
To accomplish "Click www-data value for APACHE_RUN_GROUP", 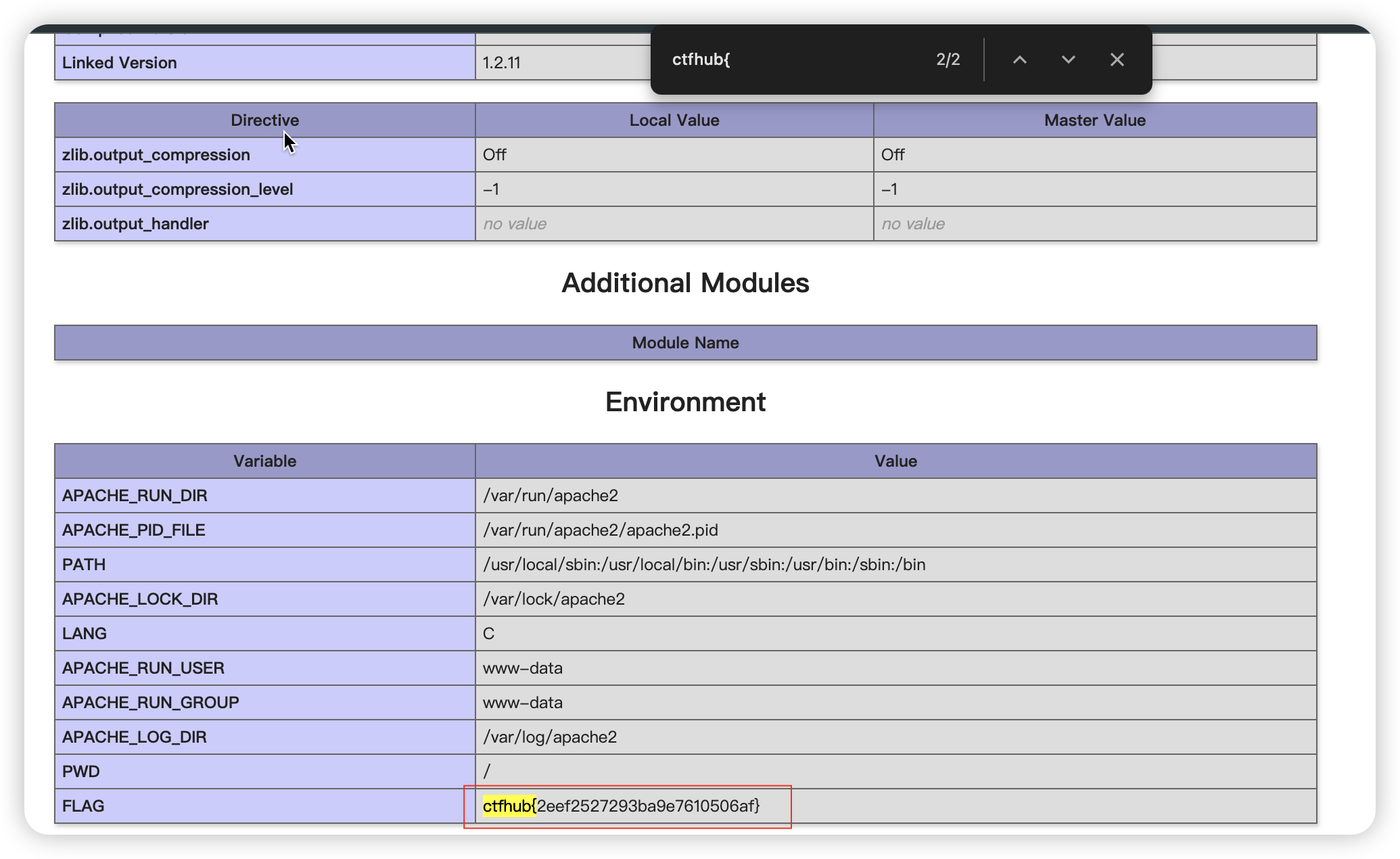I will click(x=522, y=703).
